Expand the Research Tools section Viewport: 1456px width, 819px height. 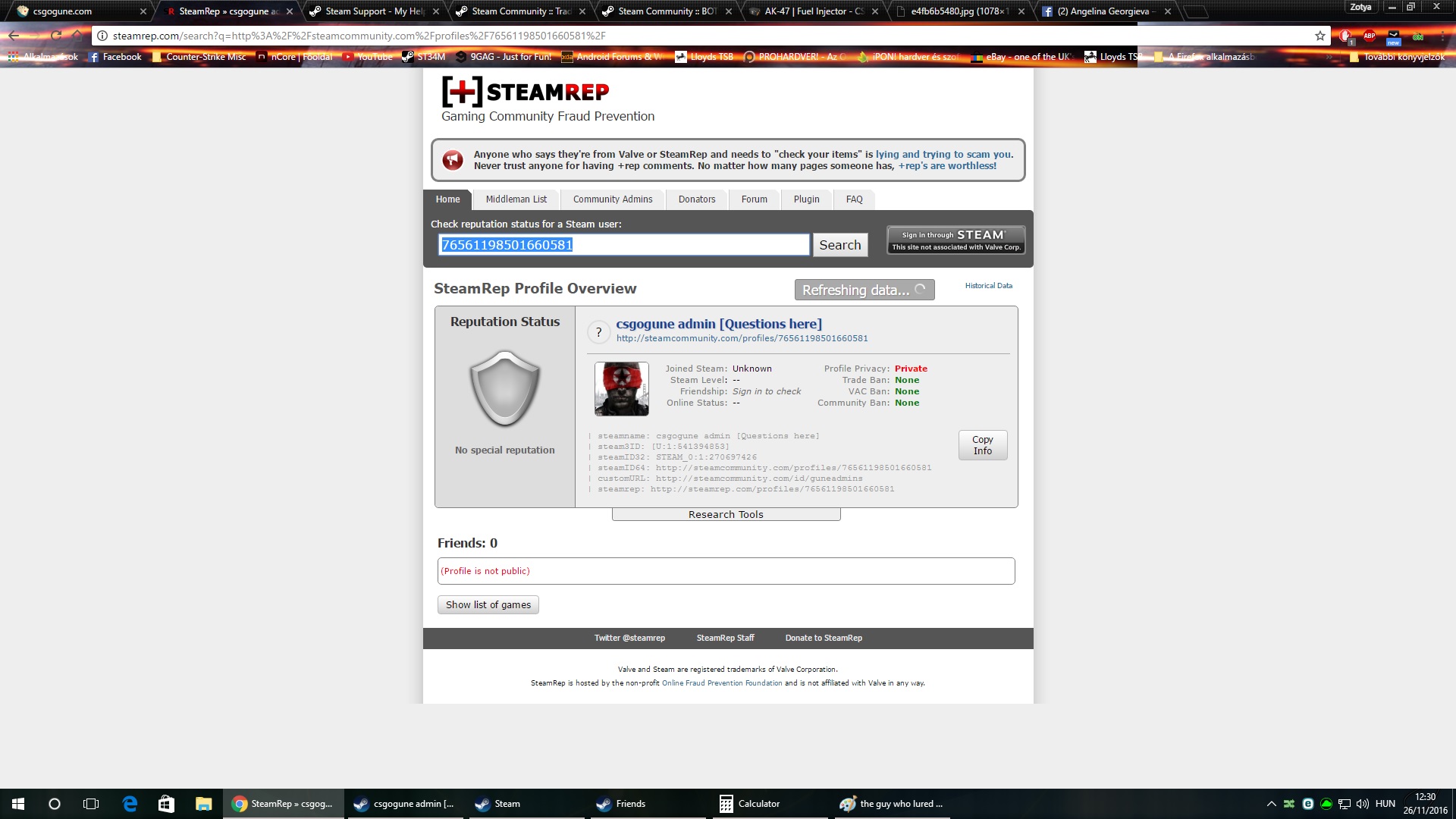726,514
